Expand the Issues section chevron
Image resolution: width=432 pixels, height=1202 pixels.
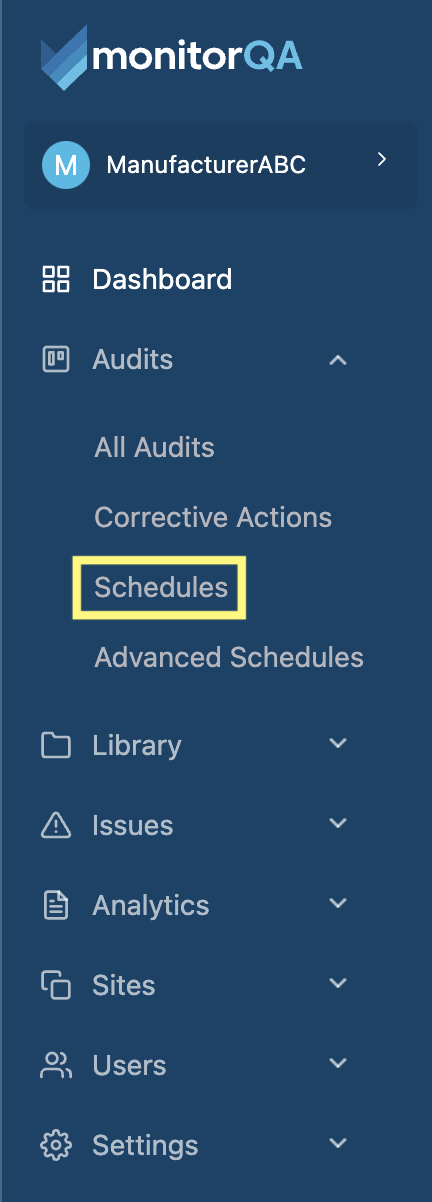pos(338,824)
